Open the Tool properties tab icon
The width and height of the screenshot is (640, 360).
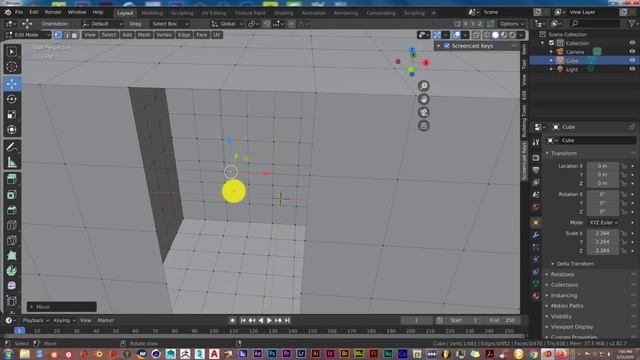pos(536,142)
